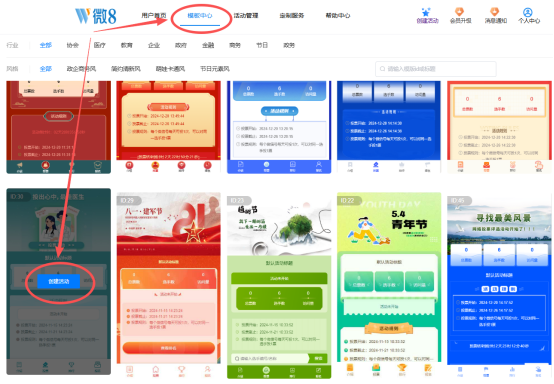The height and width of the screenshot is (384, 554).
Task: Open dark red template with teal bottom bar
Action: pos(59,127)
